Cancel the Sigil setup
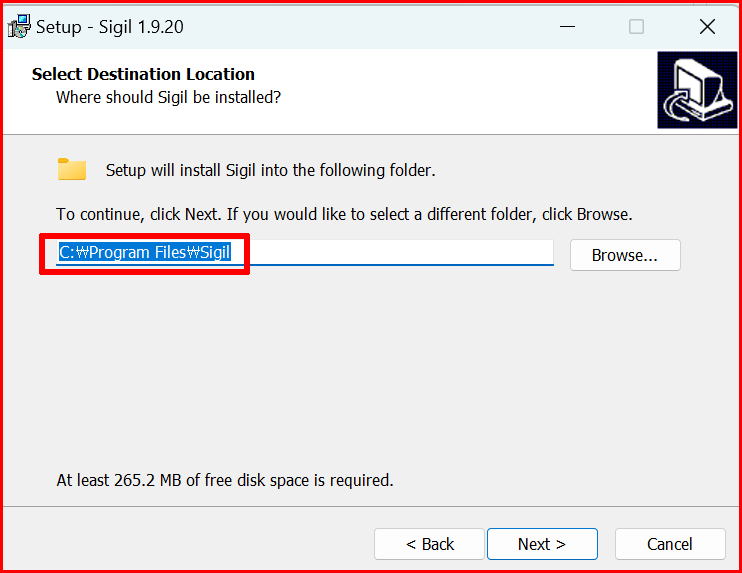 (x=670, y=544)
